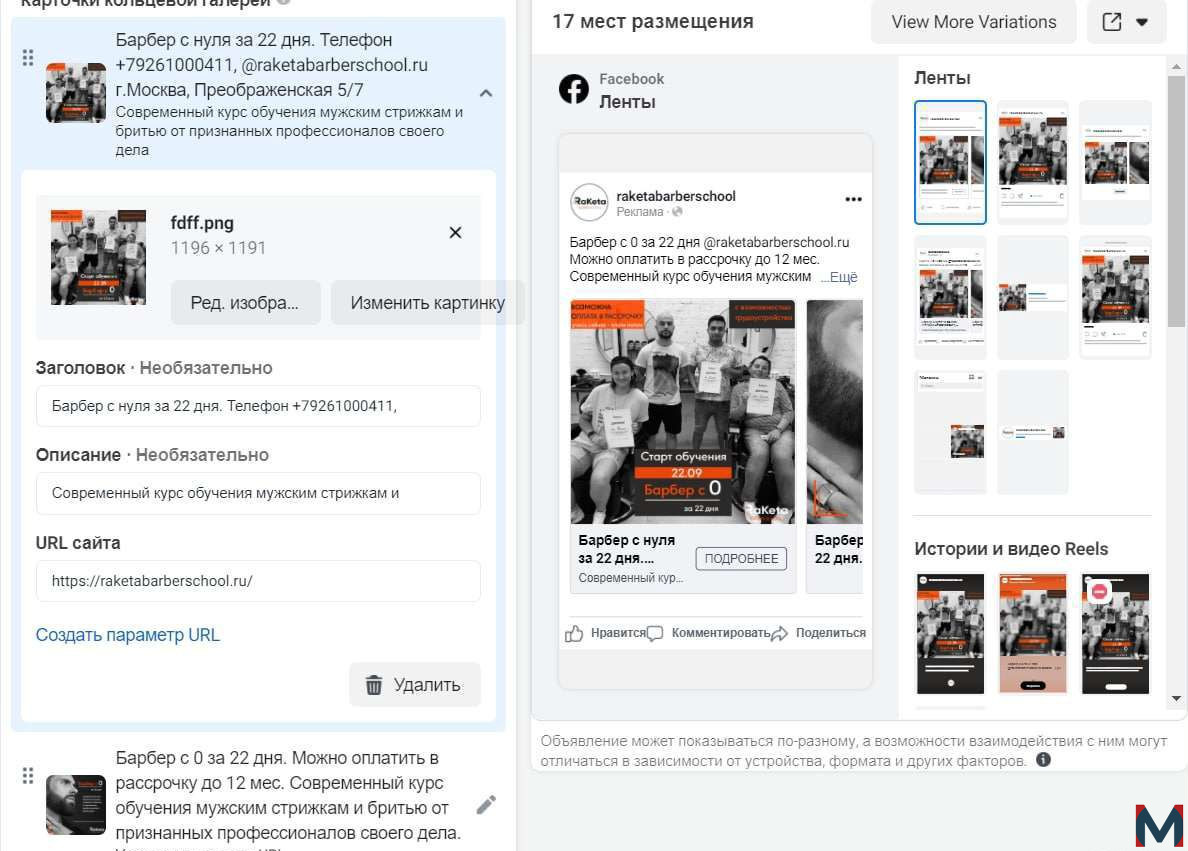Viewport: 1188px width, 851px height.
Task: Click the ПОДРОБНЕЕ call-to-action button
Action: [x=741, y=558]
